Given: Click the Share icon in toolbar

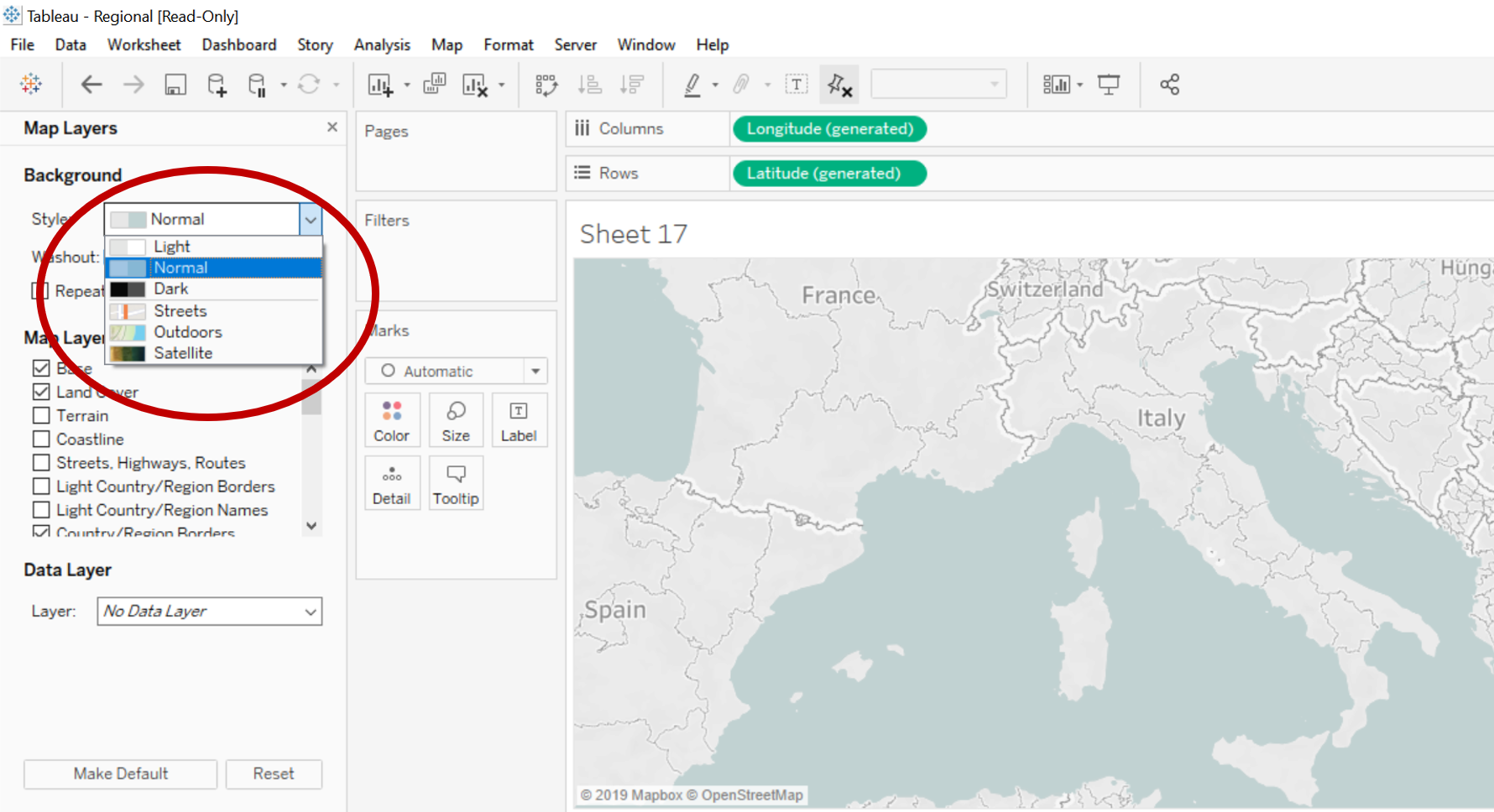Looking at the screenshot, I should click(x=1169, y=85).
